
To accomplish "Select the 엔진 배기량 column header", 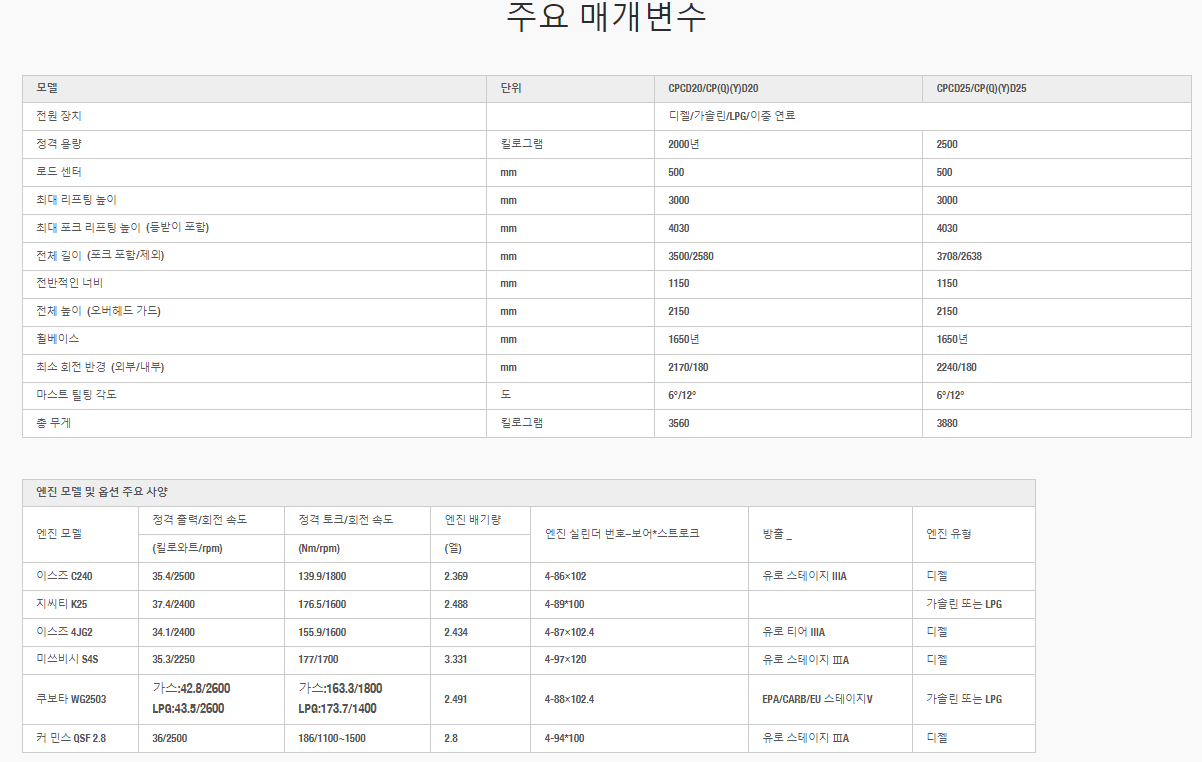I will 472,520.
